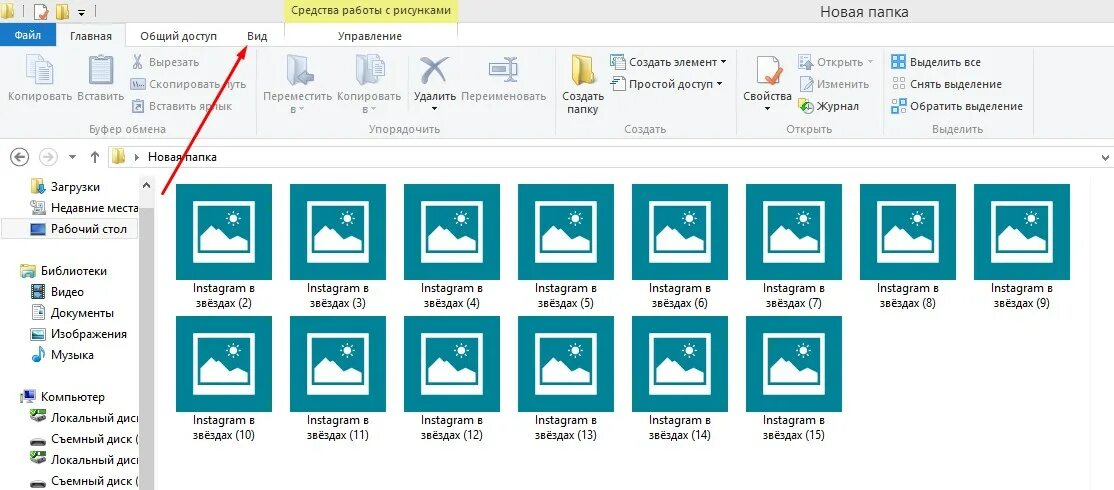Click quick access properties icon in title bar
This screenshot has height=490, width=1114.
(41, 11)
